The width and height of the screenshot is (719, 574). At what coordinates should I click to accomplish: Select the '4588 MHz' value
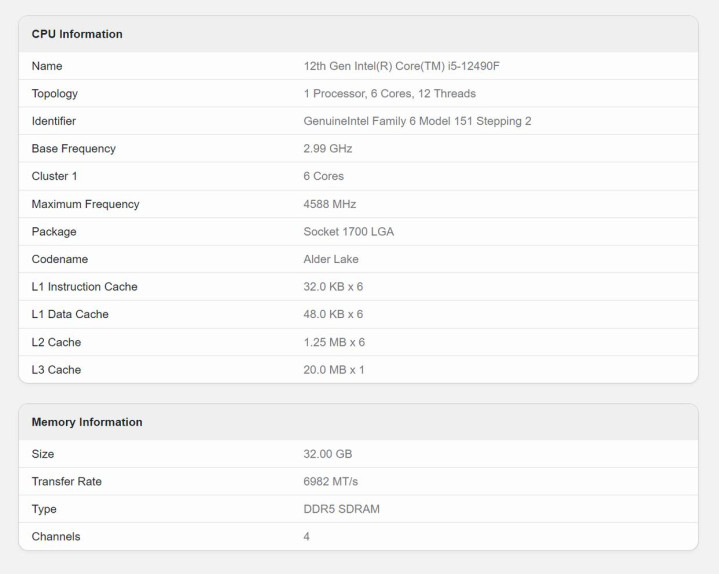tap(330, 204)
